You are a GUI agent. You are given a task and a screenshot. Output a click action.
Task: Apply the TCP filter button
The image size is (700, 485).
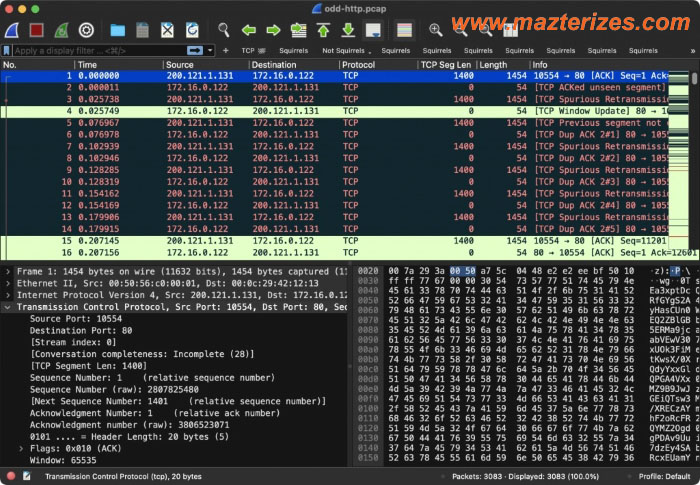pos(253,50)
